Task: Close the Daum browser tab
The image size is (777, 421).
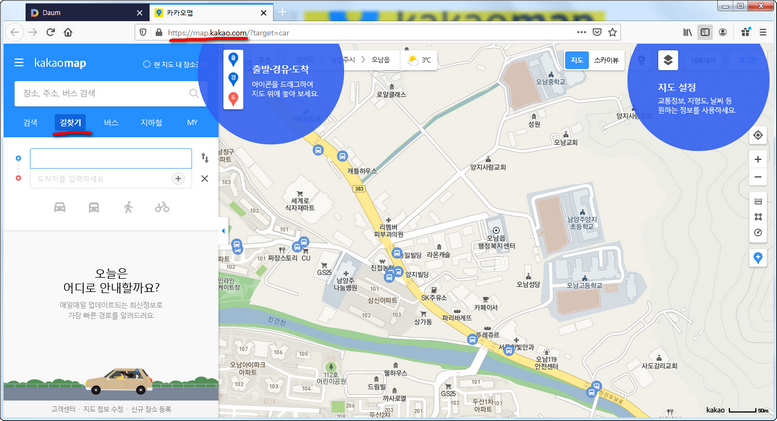Action: 139,13
